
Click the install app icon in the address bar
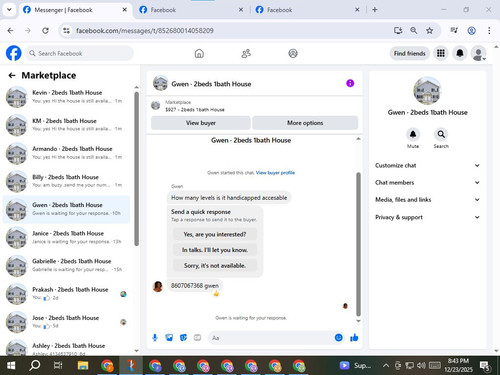tap(398, 31)
